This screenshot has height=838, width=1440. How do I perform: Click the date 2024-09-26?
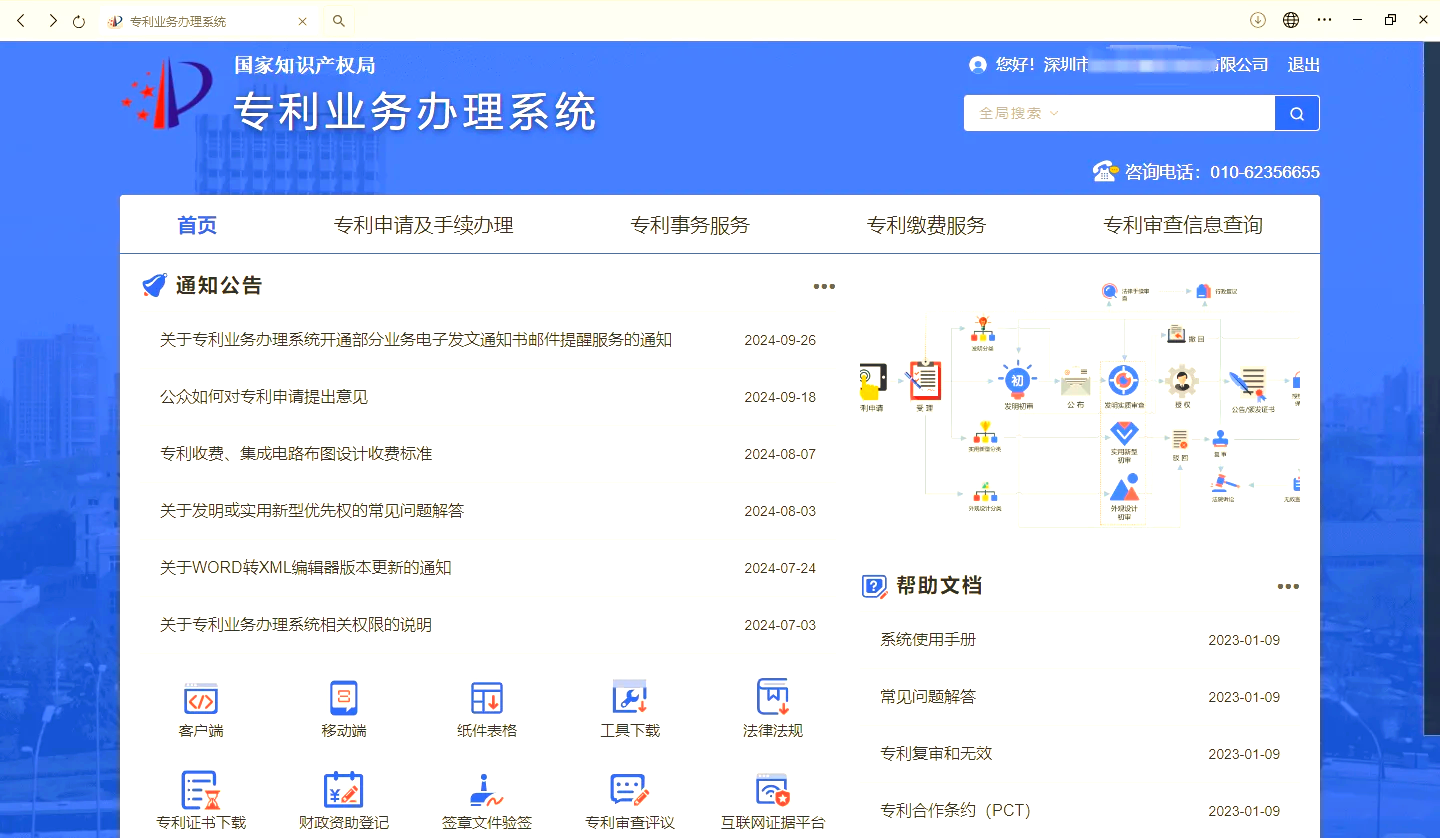click(780, 340)
